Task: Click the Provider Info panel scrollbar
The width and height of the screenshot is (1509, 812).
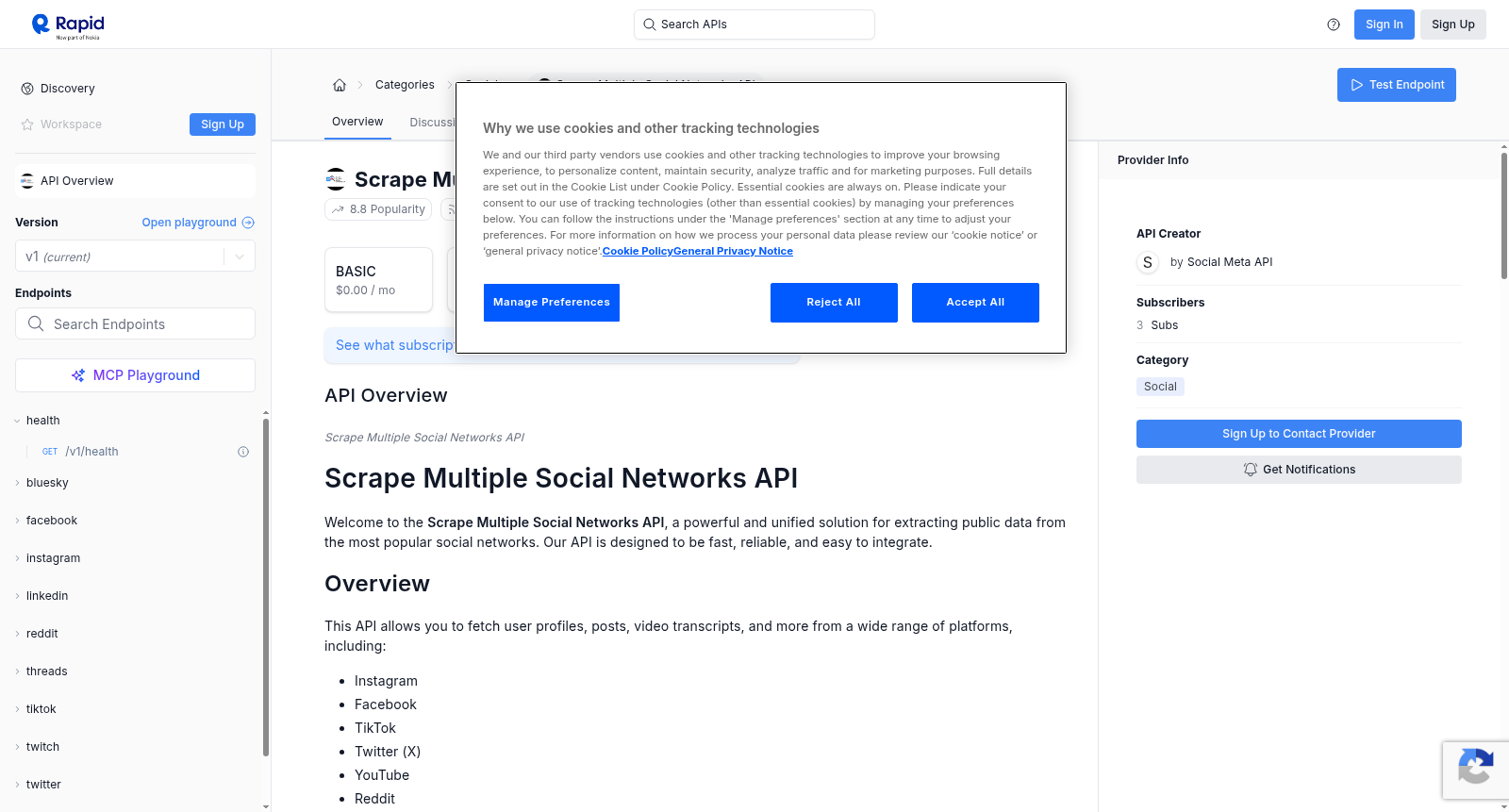Action: [x=1504, y=215]
